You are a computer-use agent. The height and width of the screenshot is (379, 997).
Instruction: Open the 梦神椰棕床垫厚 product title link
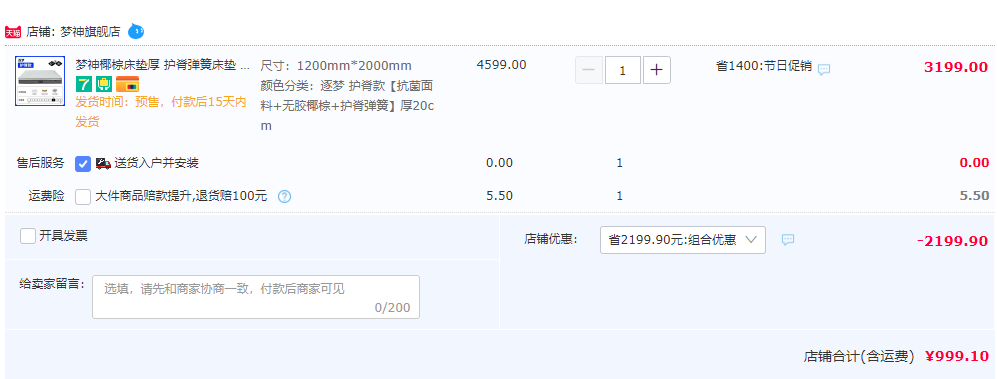(x=163, y=65)
